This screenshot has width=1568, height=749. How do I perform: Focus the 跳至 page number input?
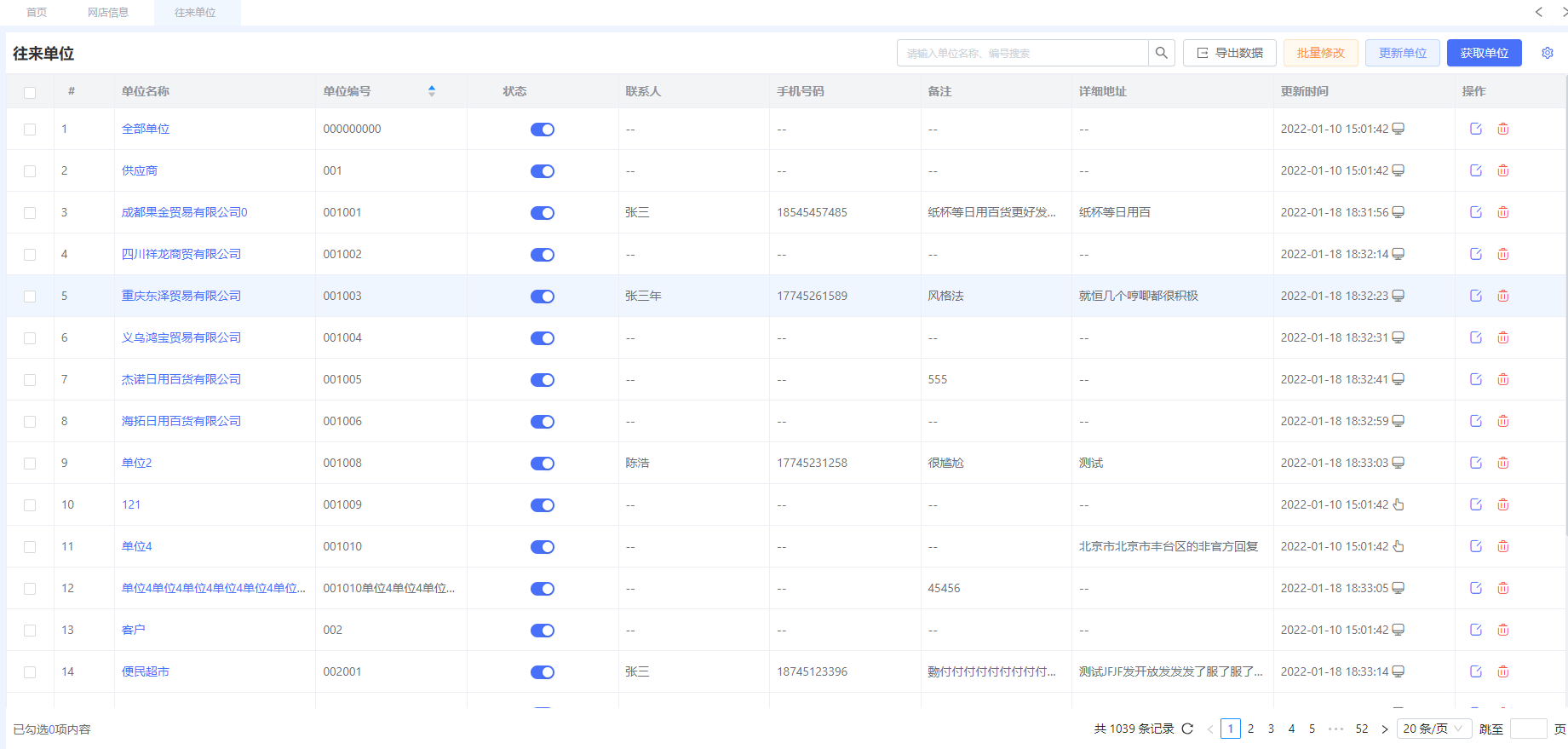[x=1528, y=729]
